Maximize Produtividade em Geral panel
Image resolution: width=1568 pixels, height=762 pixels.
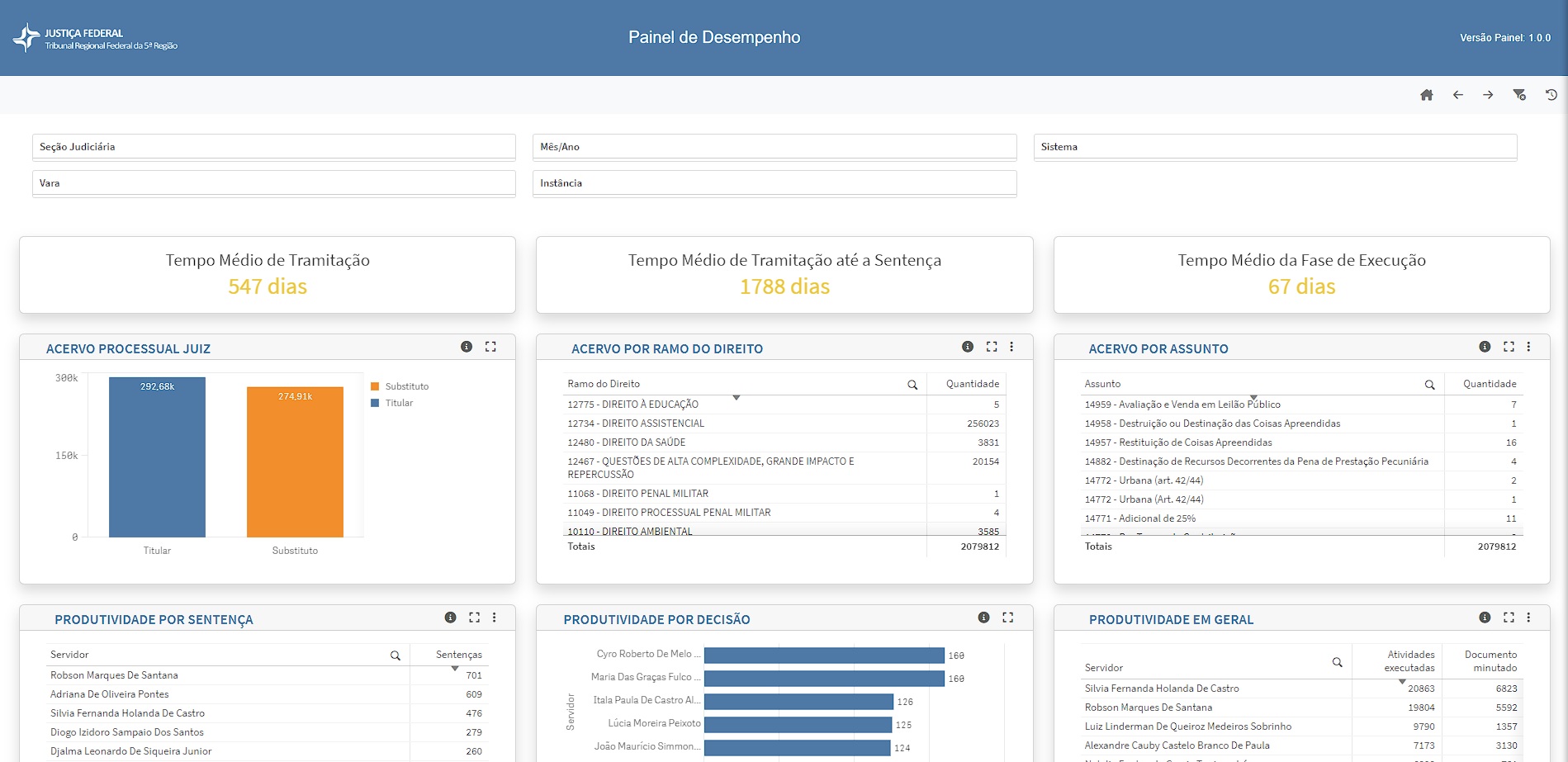[x=1509, y=618]
